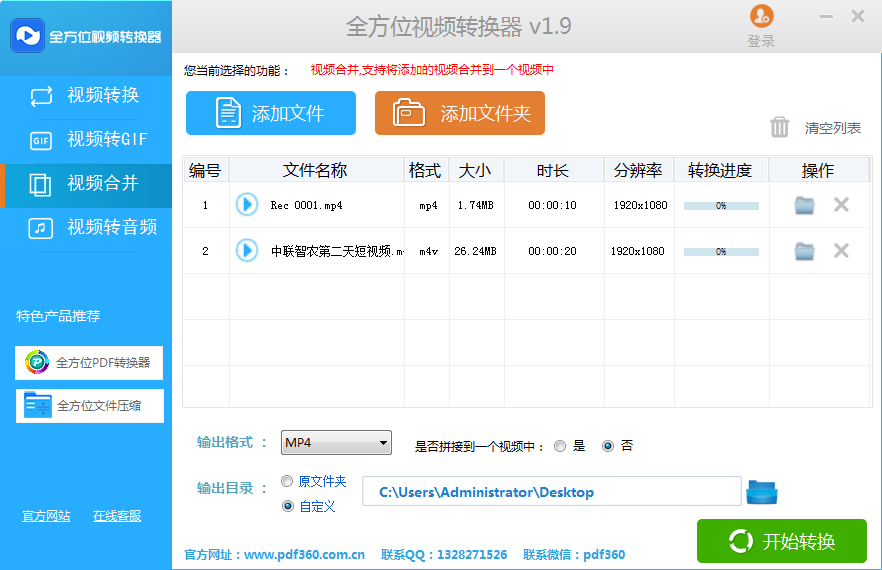Play the Rec 0001.mp4 video preview
This screenshot has height=570, width=882.
(246, 205)
